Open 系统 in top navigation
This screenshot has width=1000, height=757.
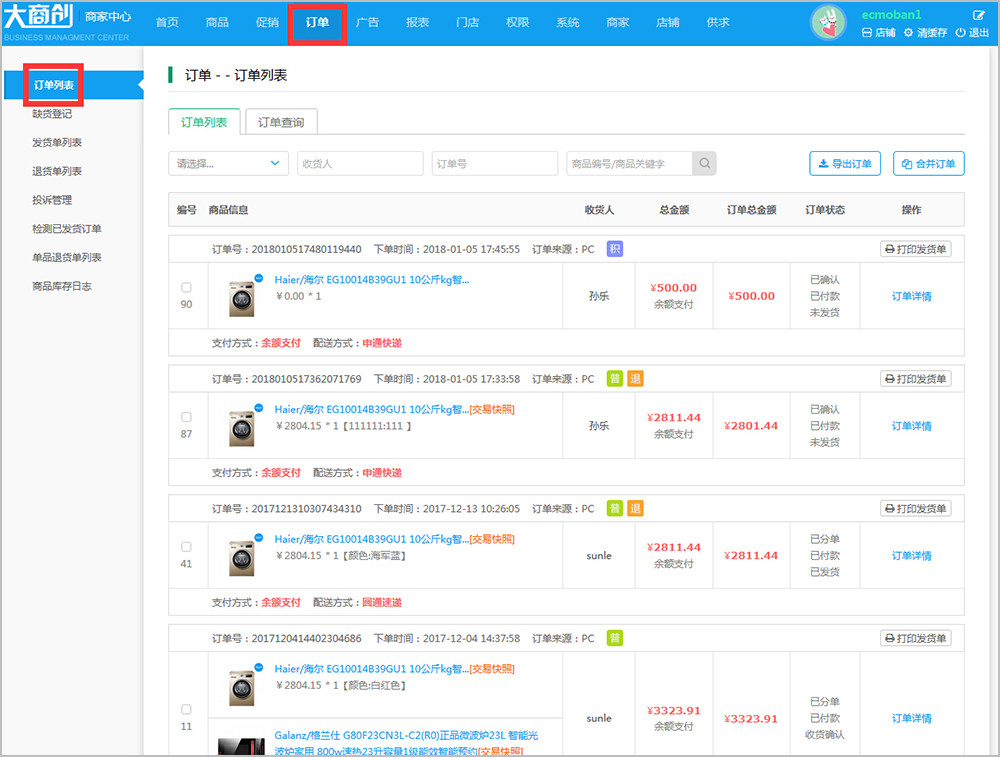click(x=568, y=22)
